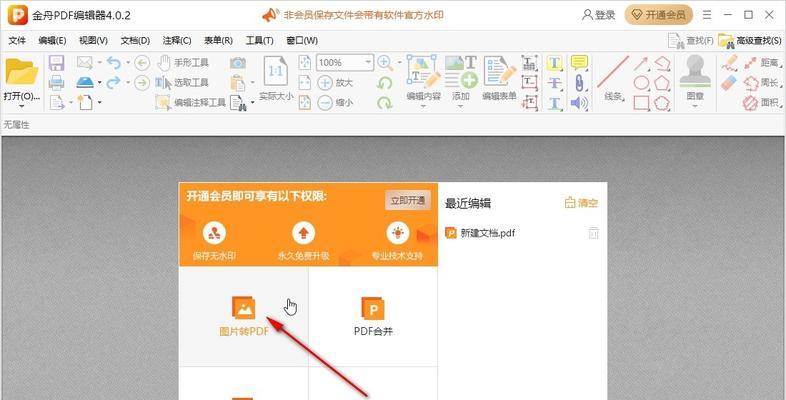786x400 pixels.
Task: Select the Distance (距离) measure tool
Action: coord(763,63)
